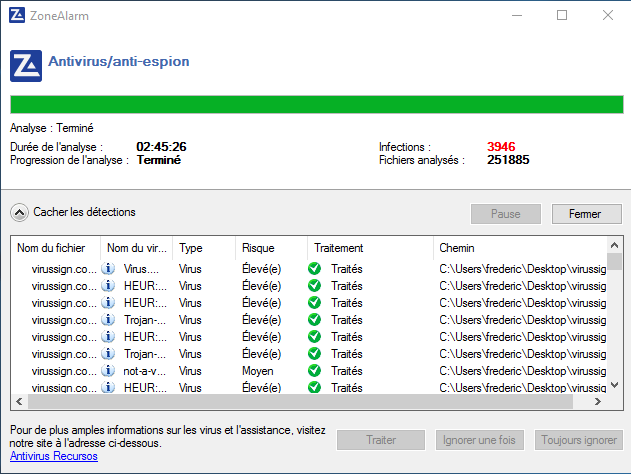Click the scroll up arrow of detections list
This screenshot has width=631, height=474.
[614, 245]
